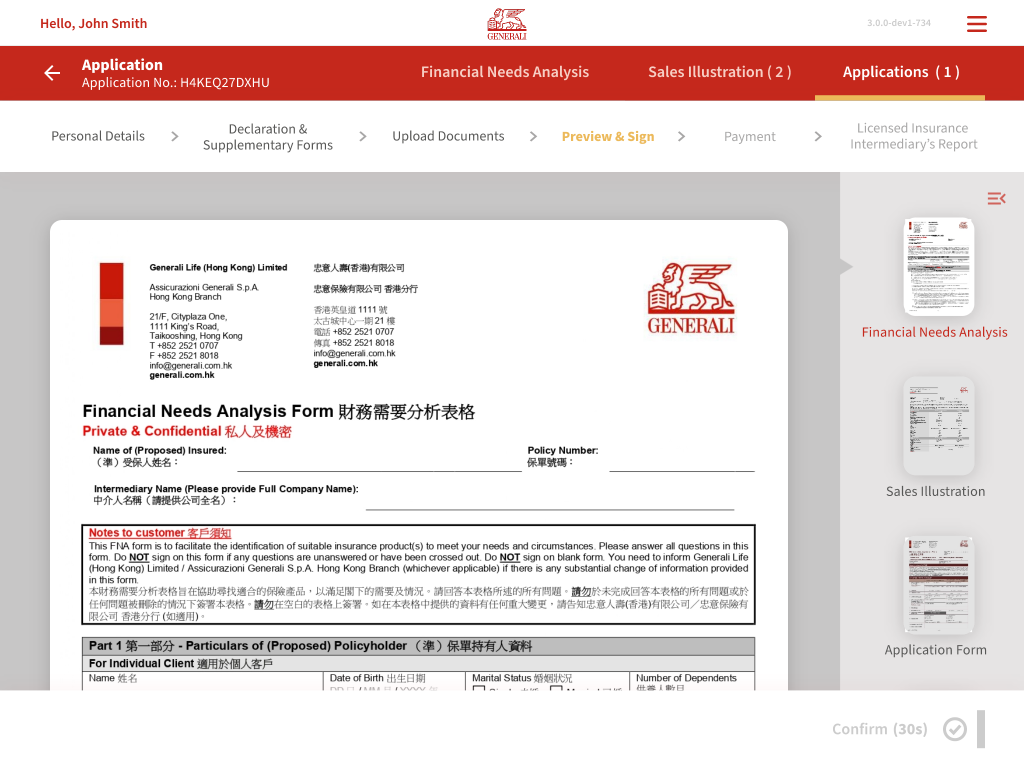
Task: Click the Application No. H4KEQ27DXHU text
Action: point(176,83)
